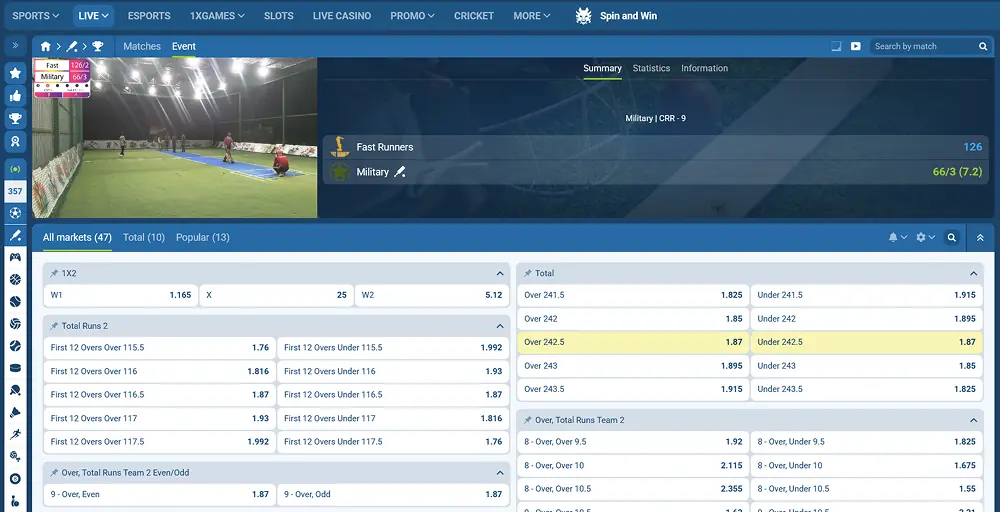Pin the Total market

click(x=527, y=274)
